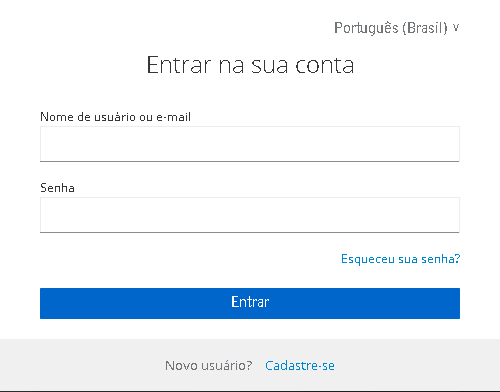This screenshot has width=500, height=392.
Task: Click the word Português in the language selector
Action: (366, 28)
